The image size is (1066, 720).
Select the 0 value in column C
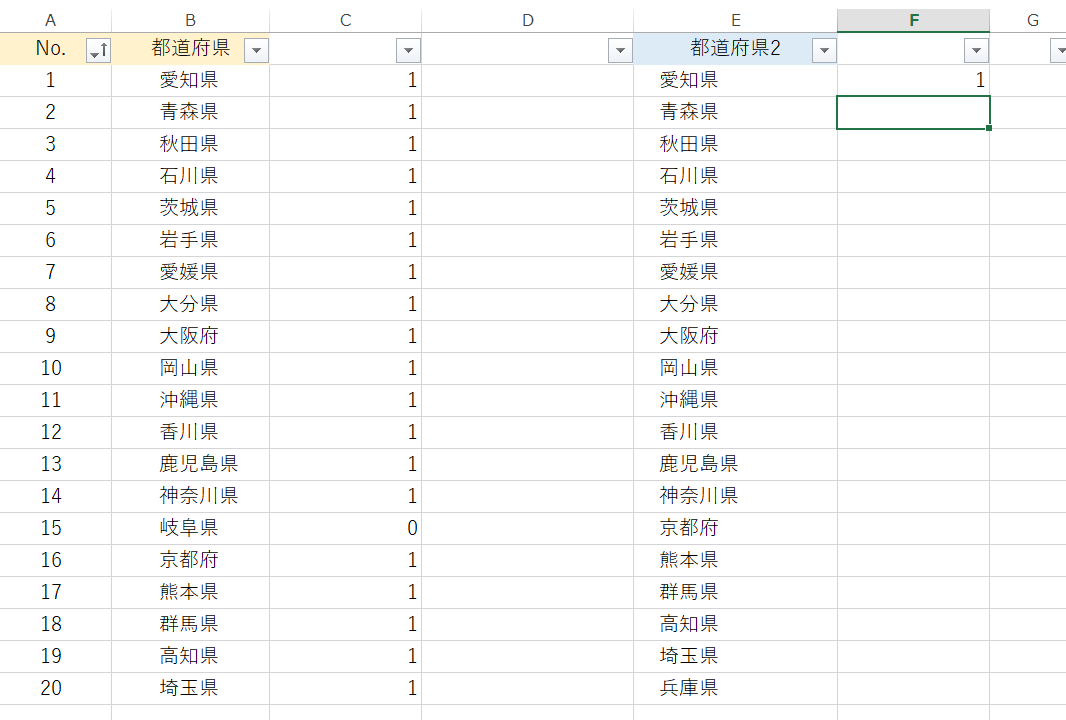pyautogui.click(x=345, y=528)
